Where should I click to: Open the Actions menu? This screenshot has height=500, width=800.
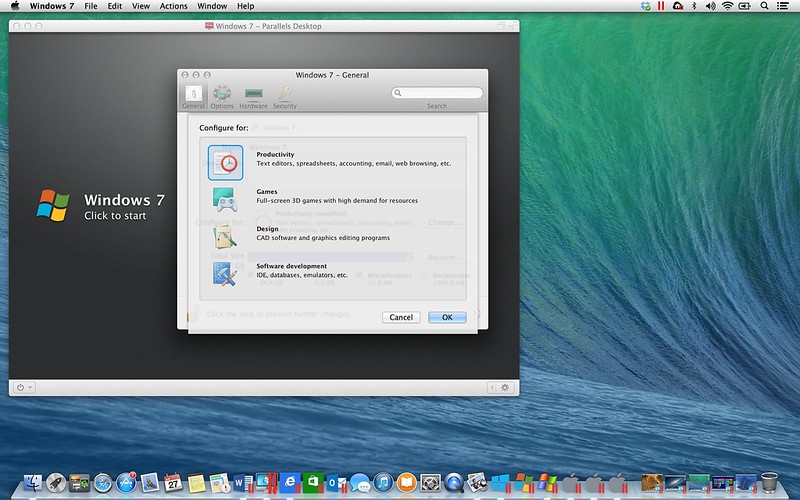pos(173,6)
